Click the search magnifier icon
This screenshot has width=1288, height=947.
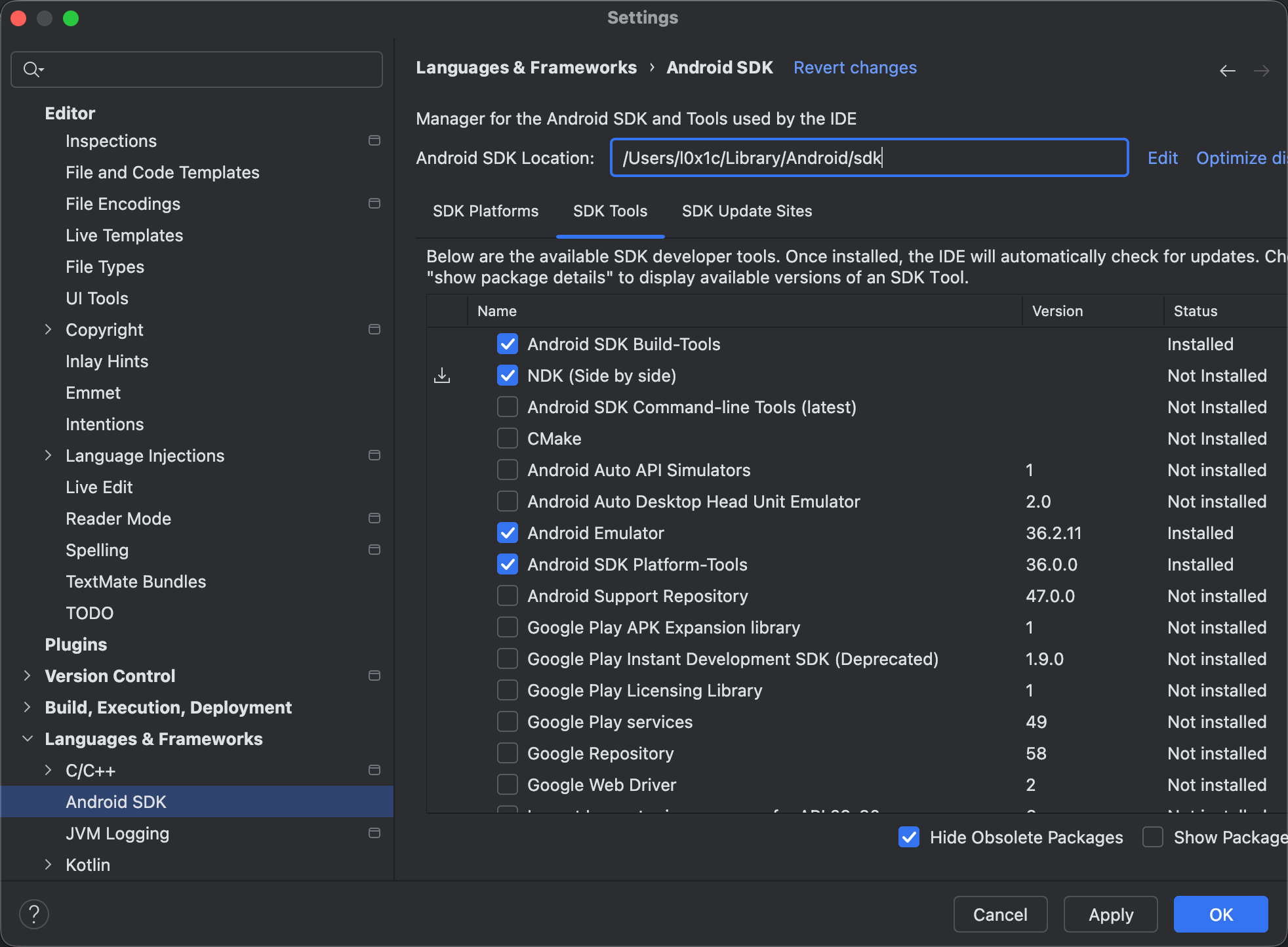tap(31, 69)
